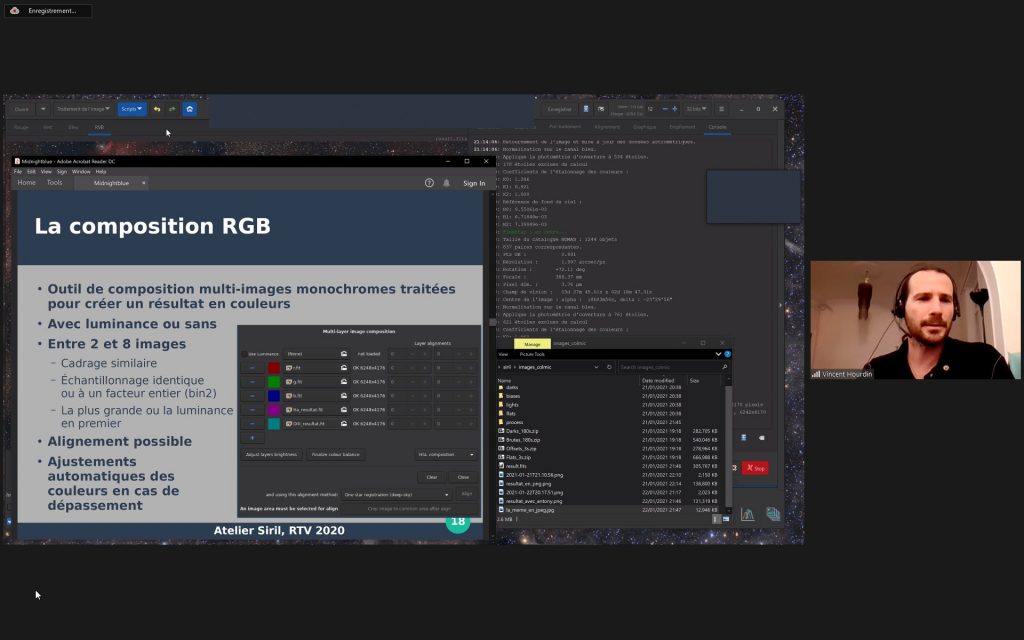The height and width of the screenshot is (640, 1024).
Task: Switch to the RVB channel tab
Action: click(x=99, y=127)
